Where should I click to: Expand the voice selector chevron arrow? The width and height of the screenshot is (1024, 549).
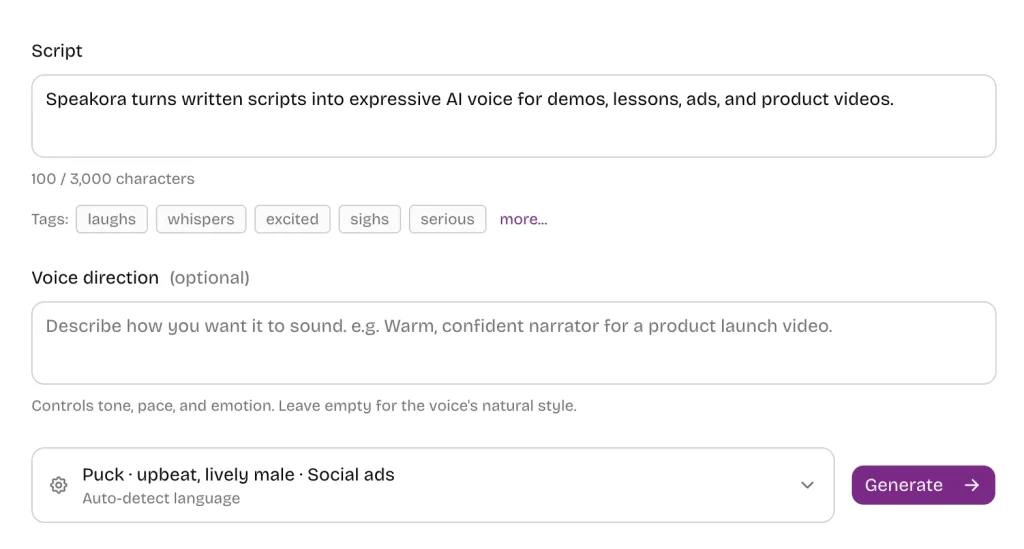[807, 485]
